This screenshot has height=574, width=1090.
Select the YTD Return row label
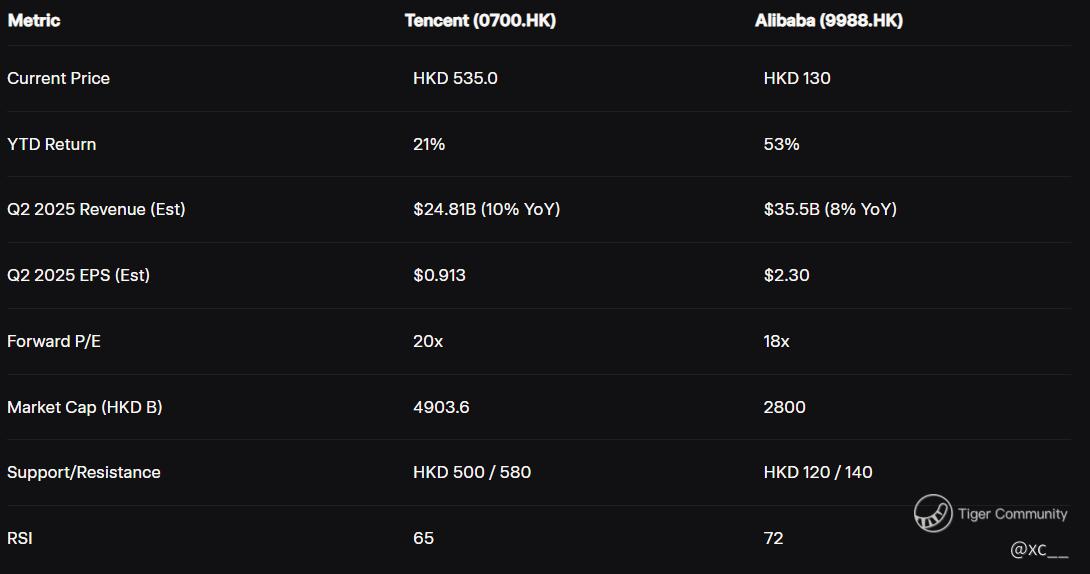pos(52,144)
